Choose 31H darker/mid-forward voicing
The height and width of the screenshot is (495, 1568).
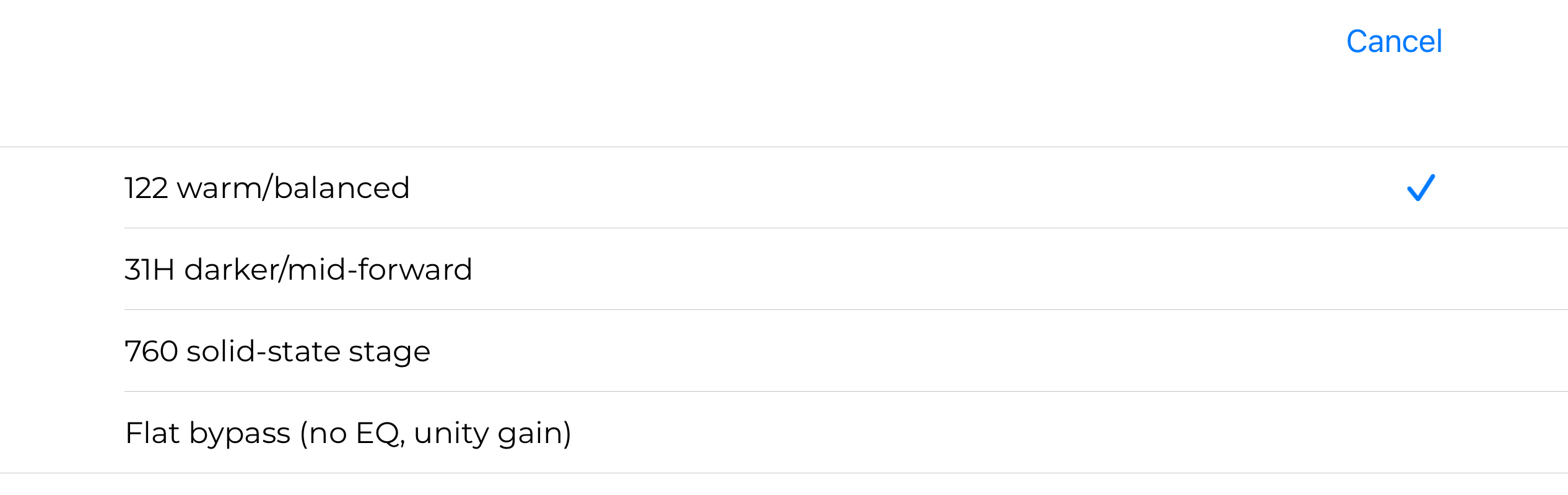(784, 269)
